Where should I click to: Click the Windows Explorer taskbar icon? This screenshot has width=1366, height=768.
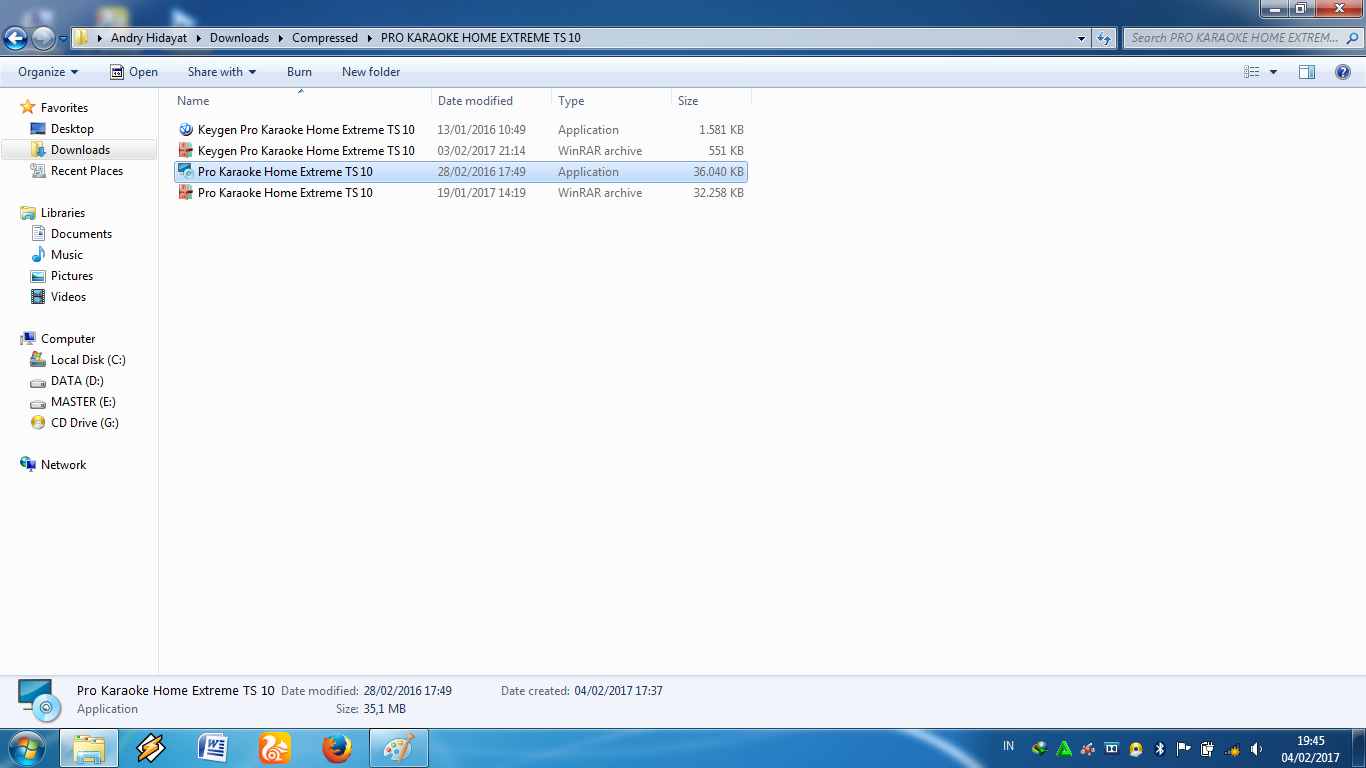[89, 748]
